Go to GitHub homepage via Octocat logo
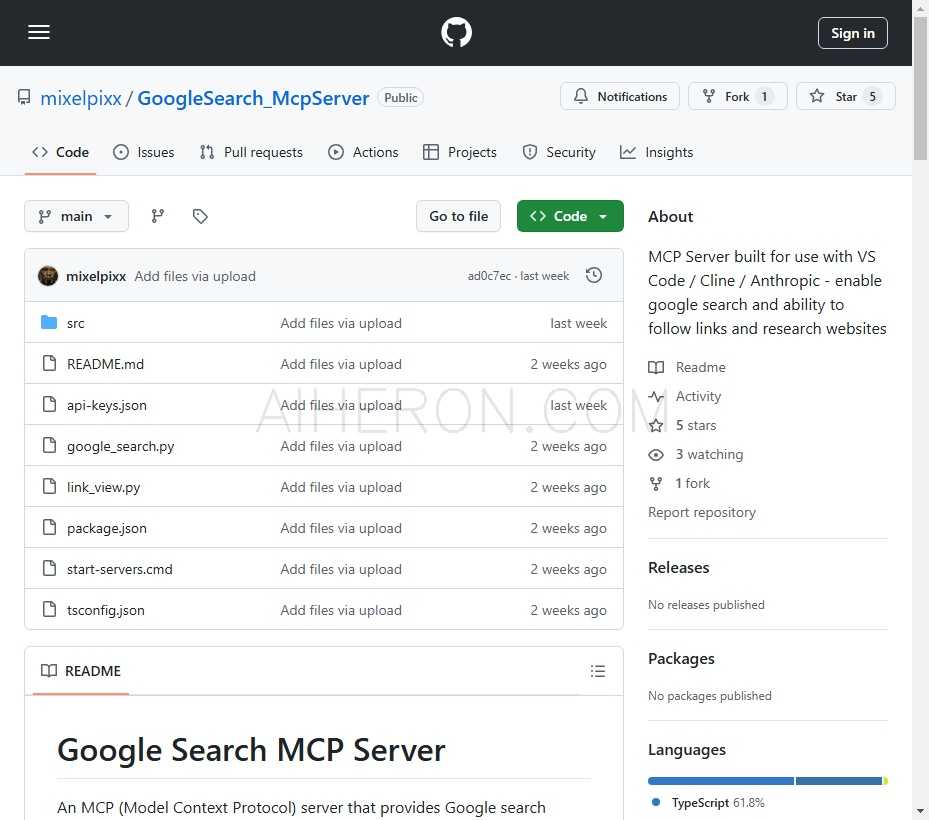This screenshot has height=820, width=929. tap(456, 33)
